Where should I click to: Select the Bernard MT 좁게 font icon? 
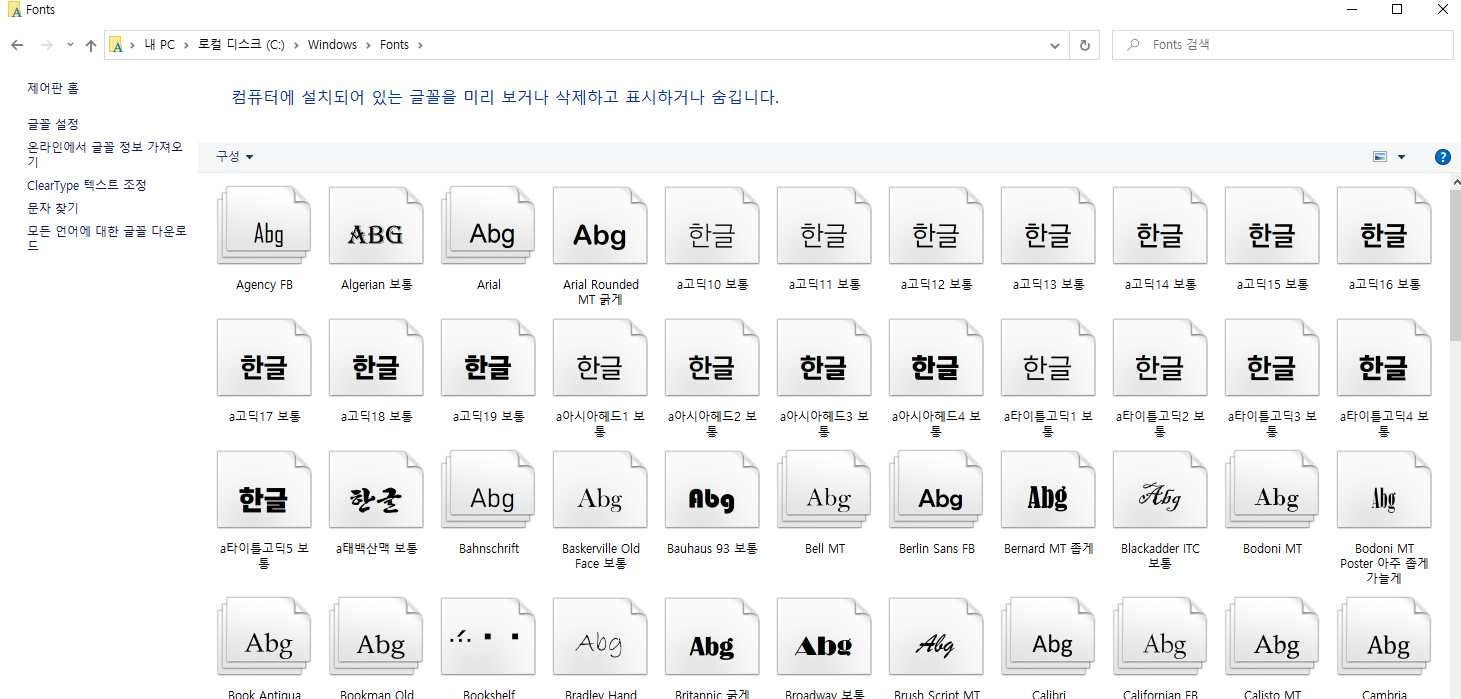1048,490
